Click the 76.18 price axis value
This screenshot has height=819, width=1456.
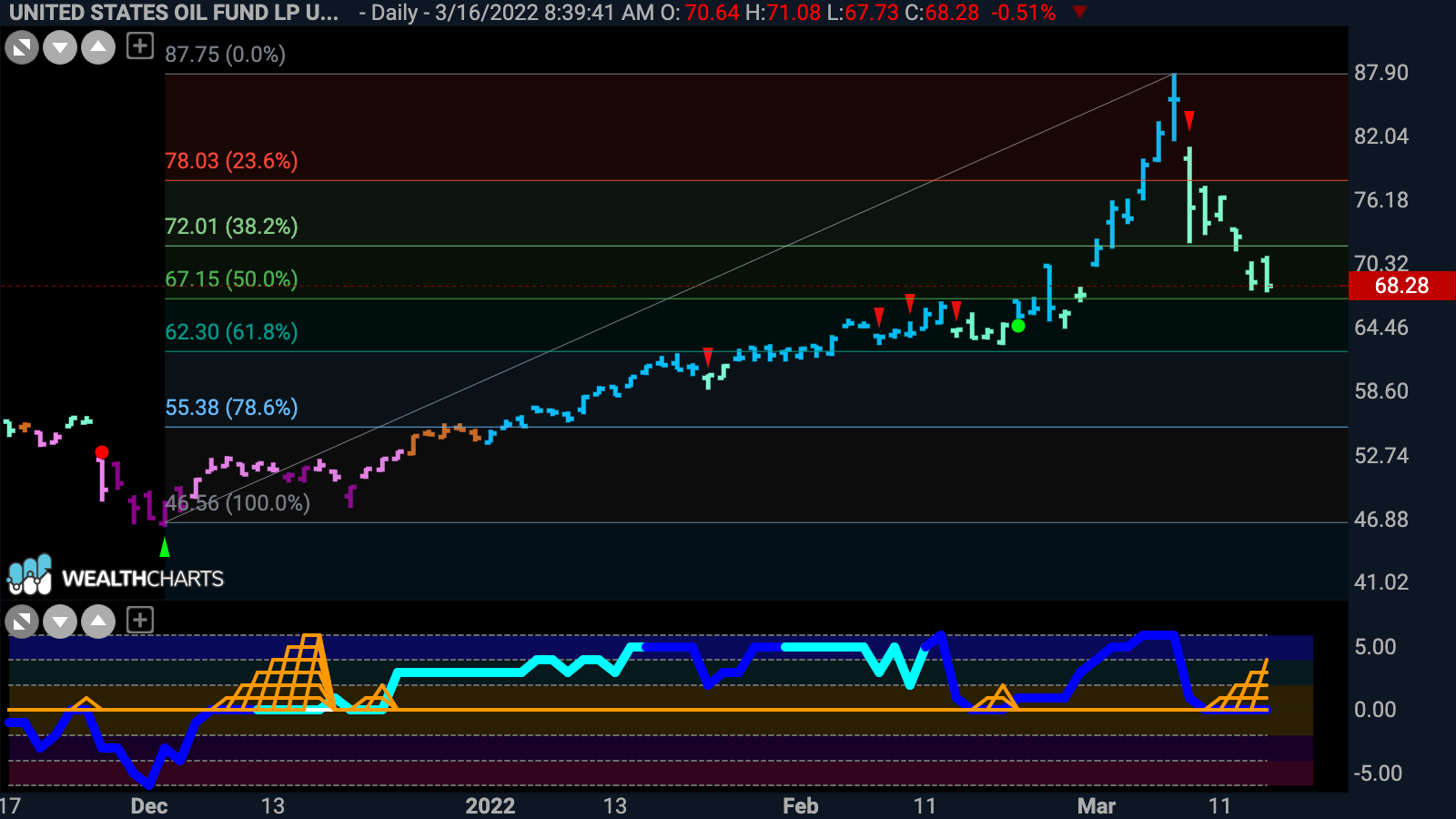(1380, 200)
